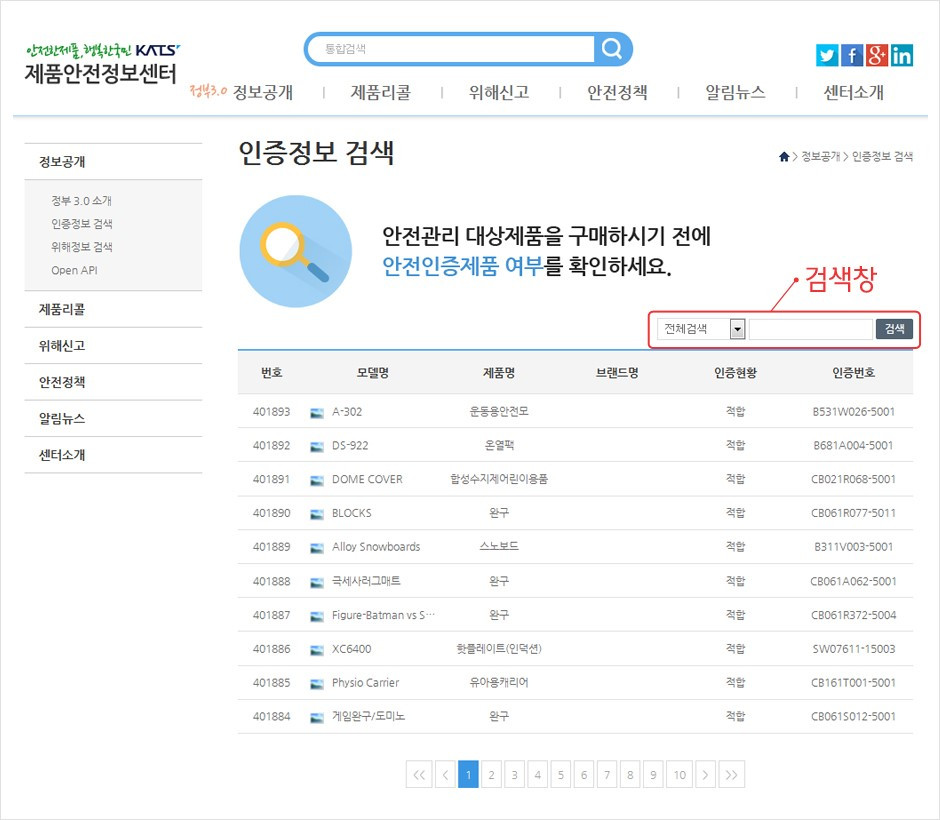Open the LinkedIn social icon
The image size is (940, 820).
[x=902, y=56]
